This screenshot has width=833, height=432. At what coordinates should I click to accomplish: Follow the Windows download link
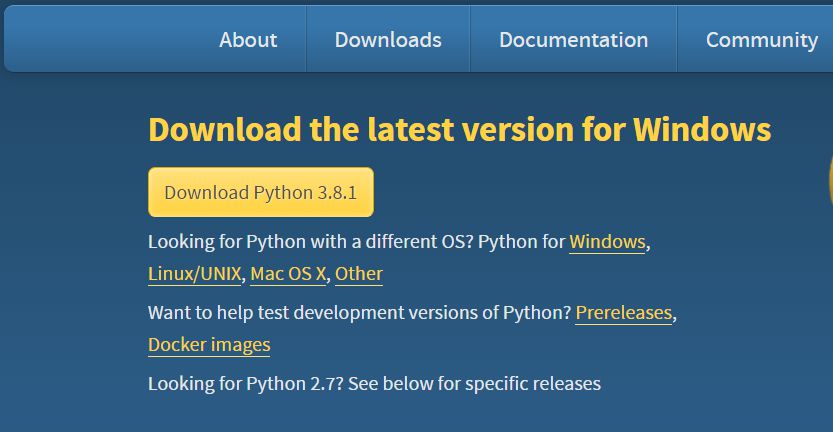607,242
